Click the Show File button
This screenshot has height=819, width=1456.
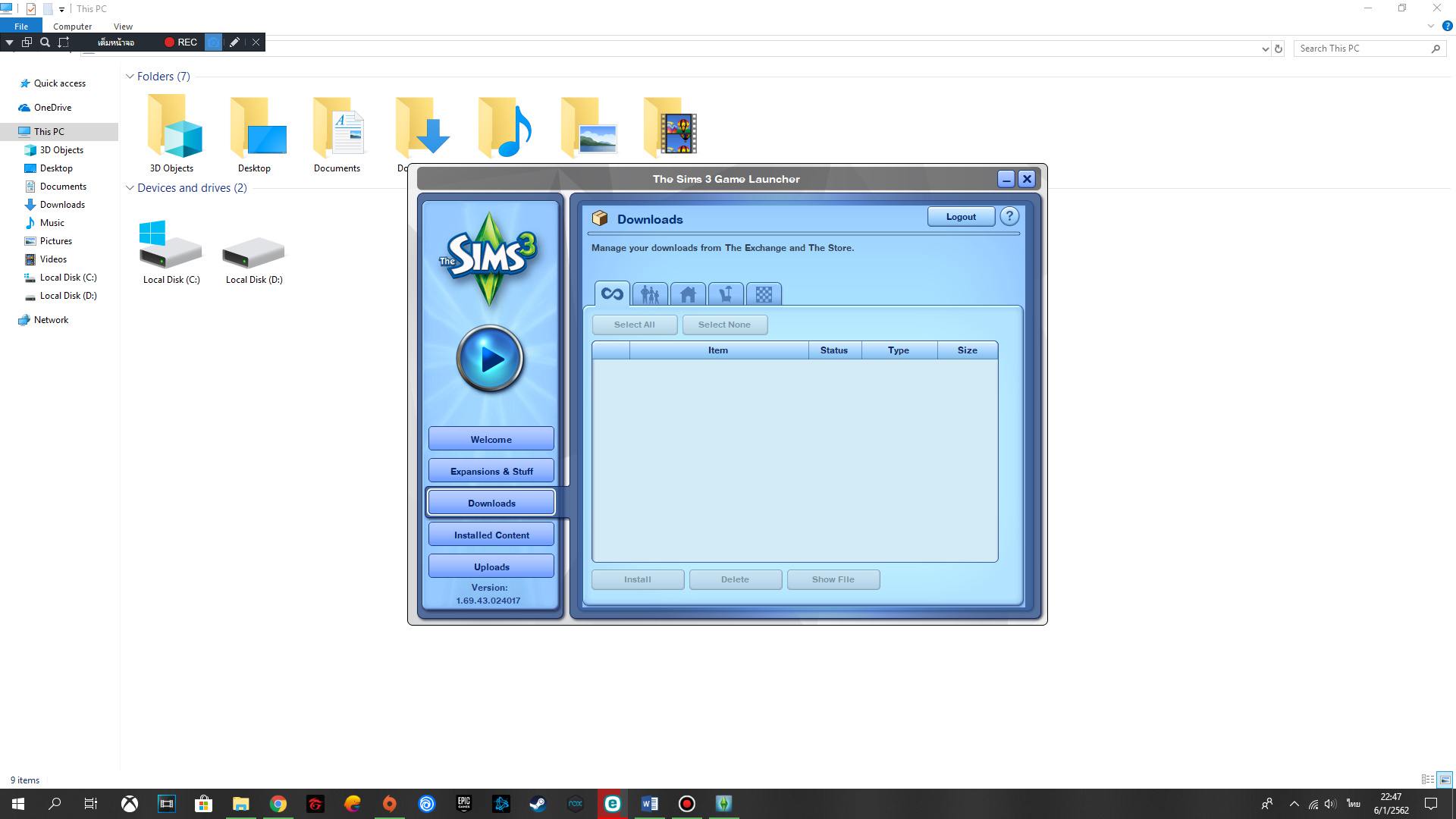tap(833, 579)
